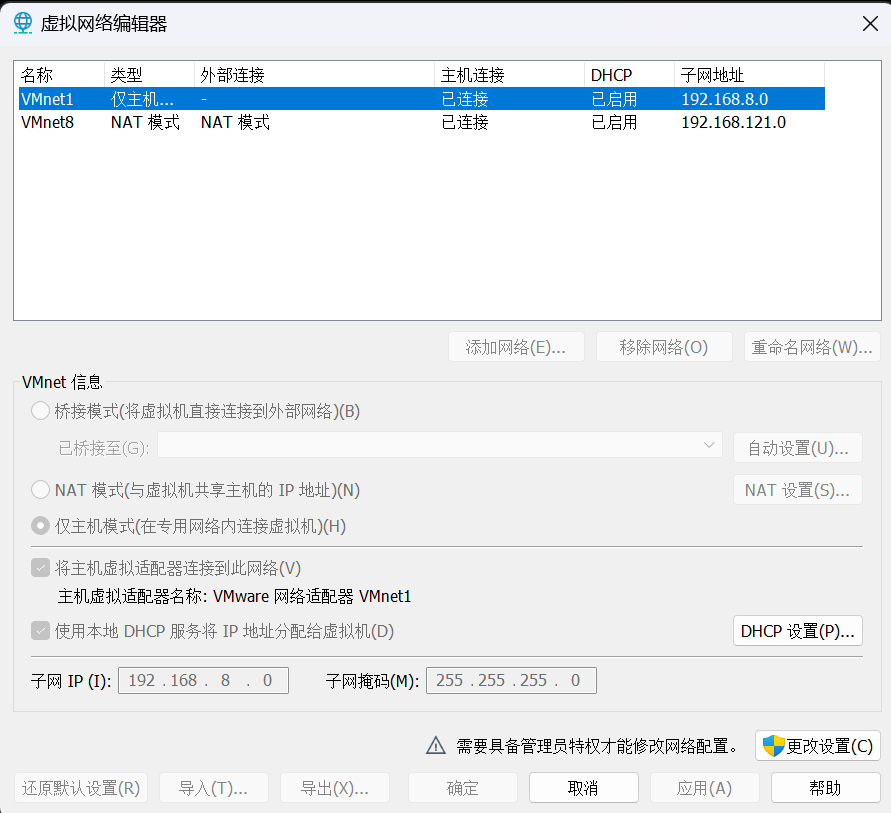
Task: Click the 移除网络(O) button
Action: pyautogui.click(x=664, y=347)
